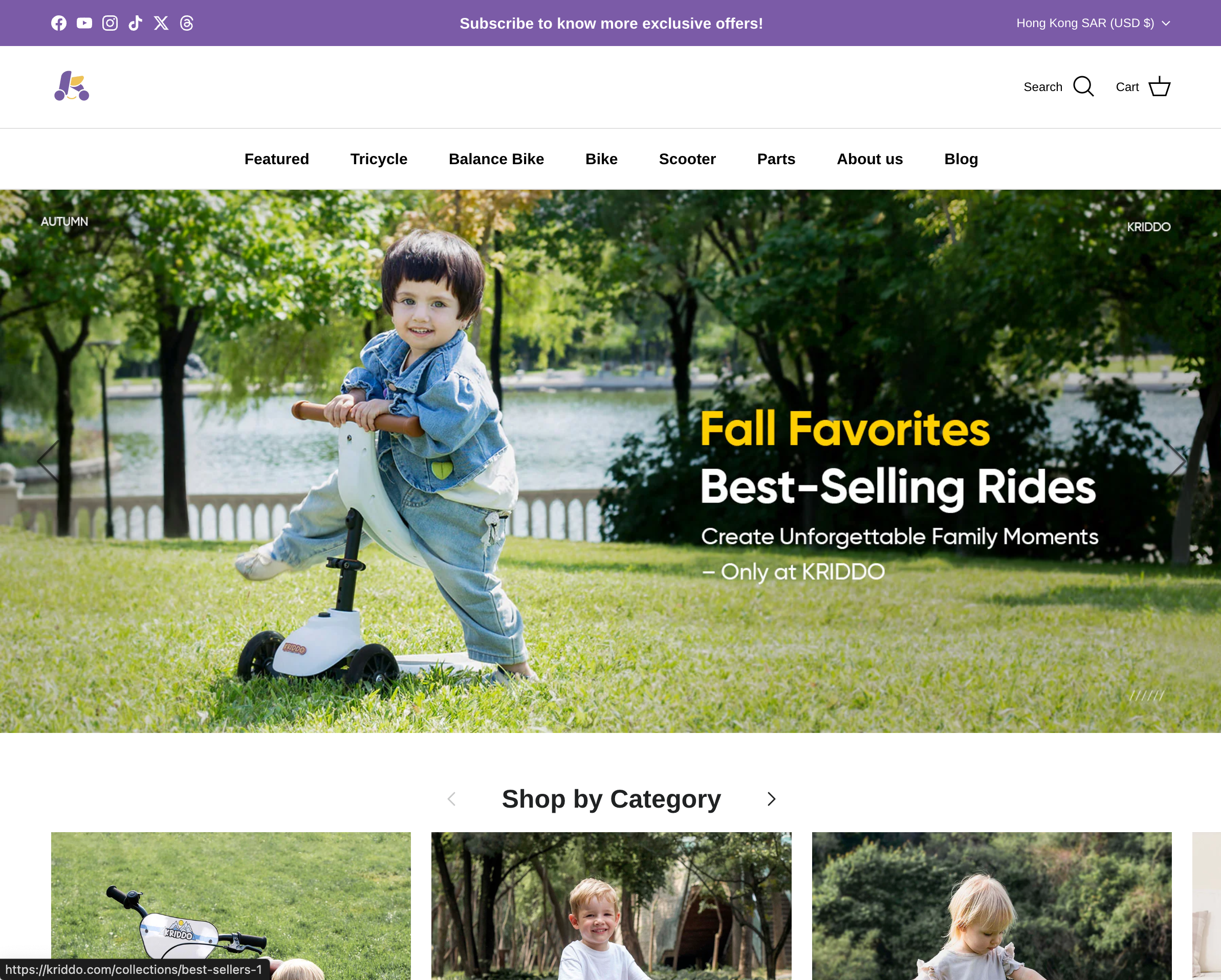
Task: Open the Featured menu item
Action: (x=276, y=159)
